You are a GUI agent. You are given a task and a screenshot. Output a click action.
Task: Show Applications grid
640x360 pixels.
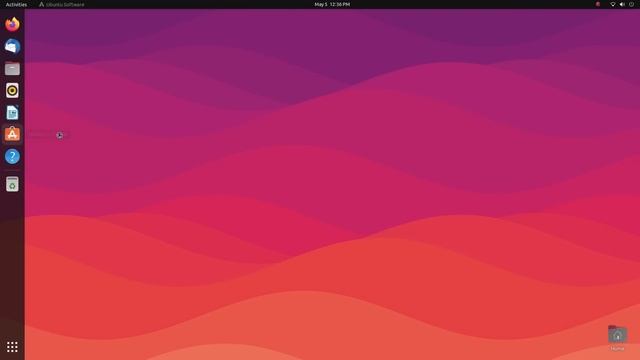point(12,347)
